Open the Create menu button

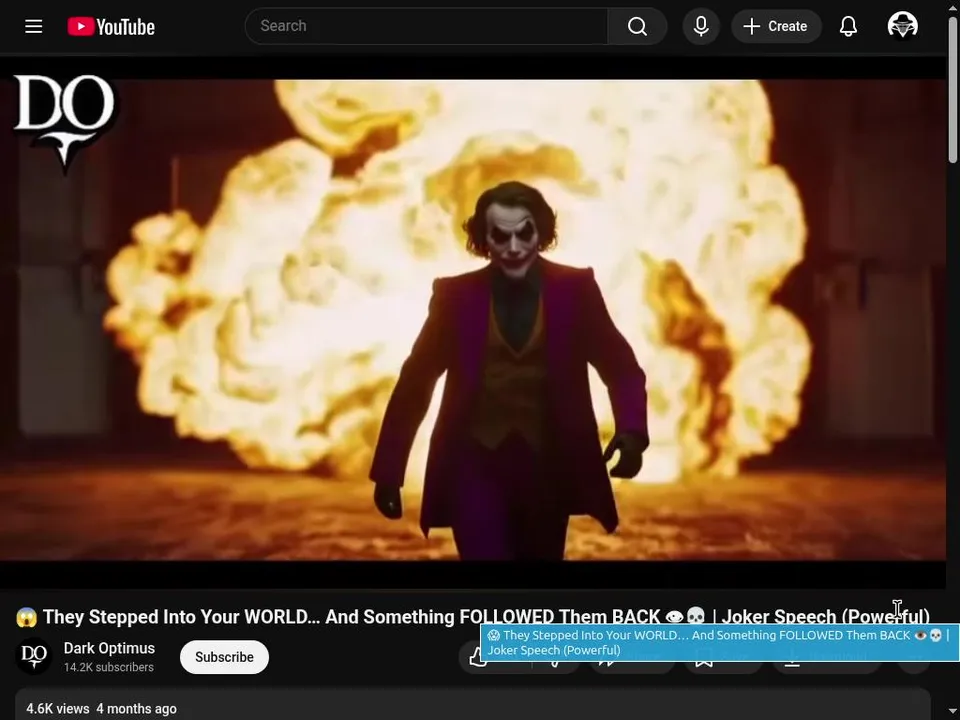pyautogui.click(x=776, y=26)
